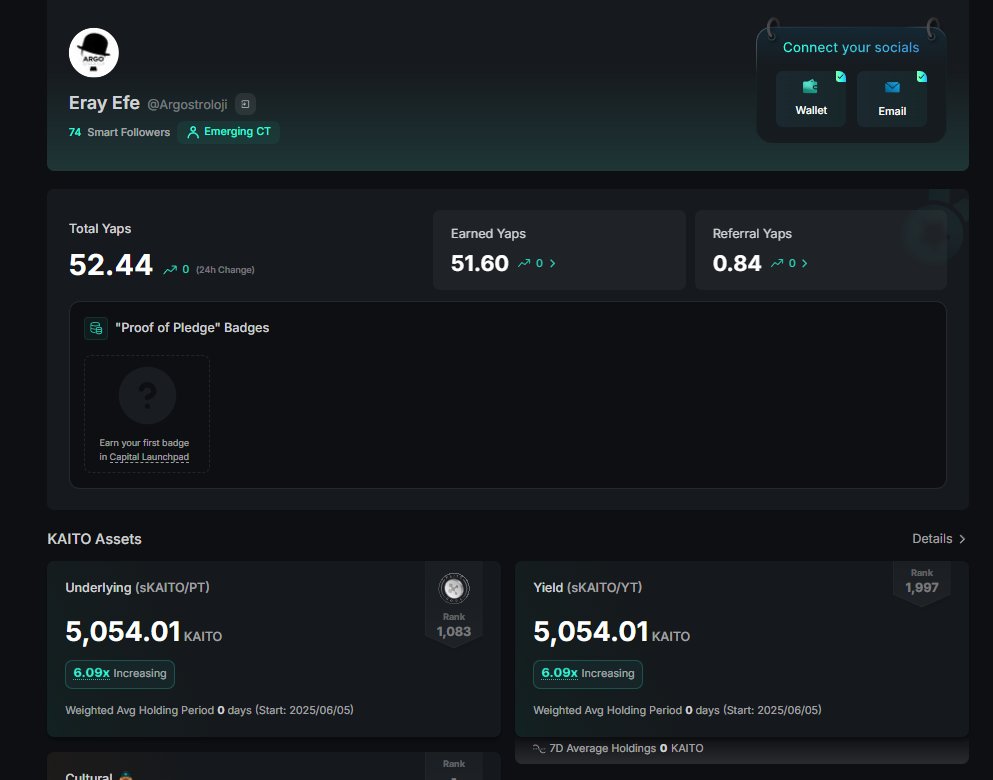The height and width of the screenshot is (780, 993).
Task: Click the Rank 1,997 badge on Yield card
Action: coord(921,582)
